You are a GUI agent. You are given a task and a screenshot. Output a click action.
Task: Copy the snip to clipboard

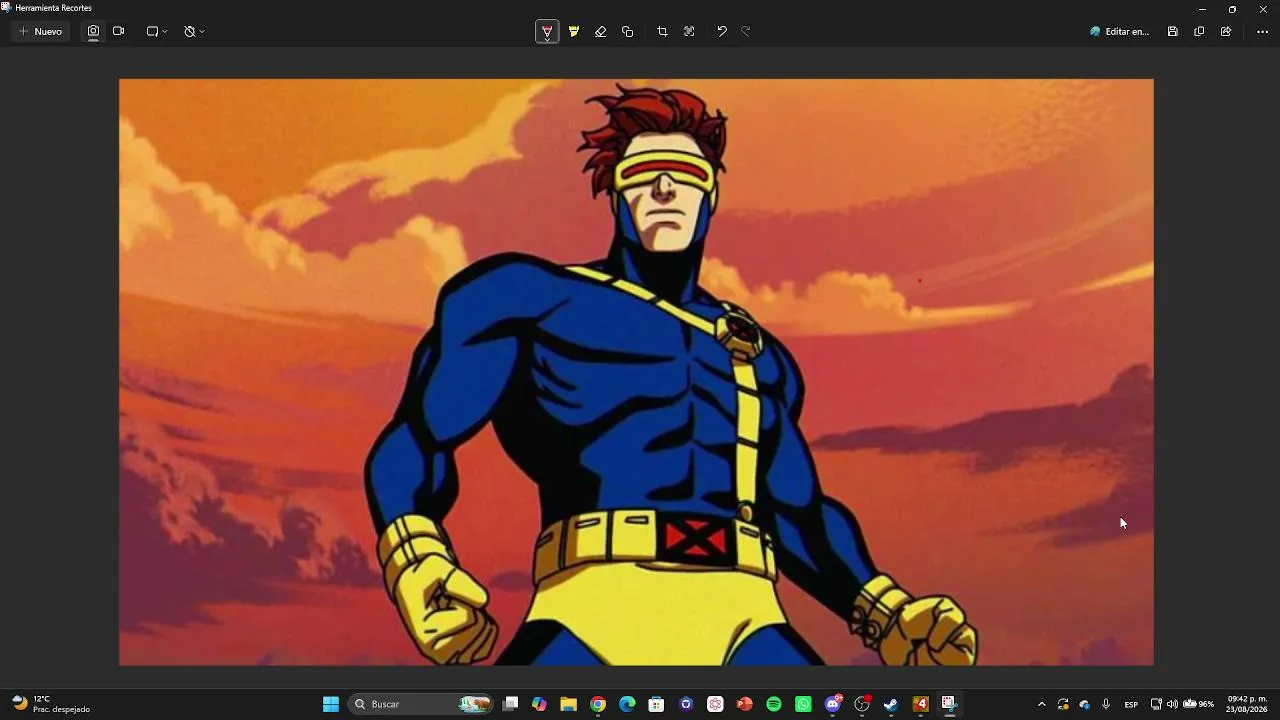point(1199,31)
